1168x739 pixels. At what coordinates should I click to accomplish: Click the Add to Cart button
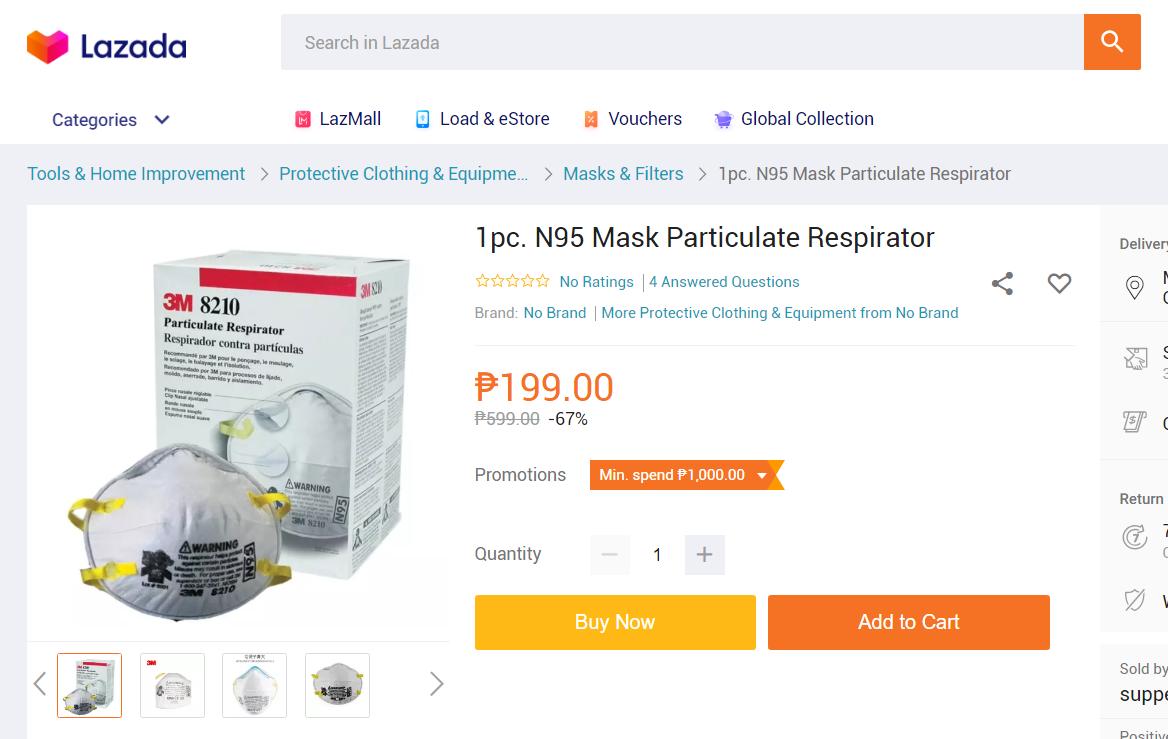coord(909,622)
